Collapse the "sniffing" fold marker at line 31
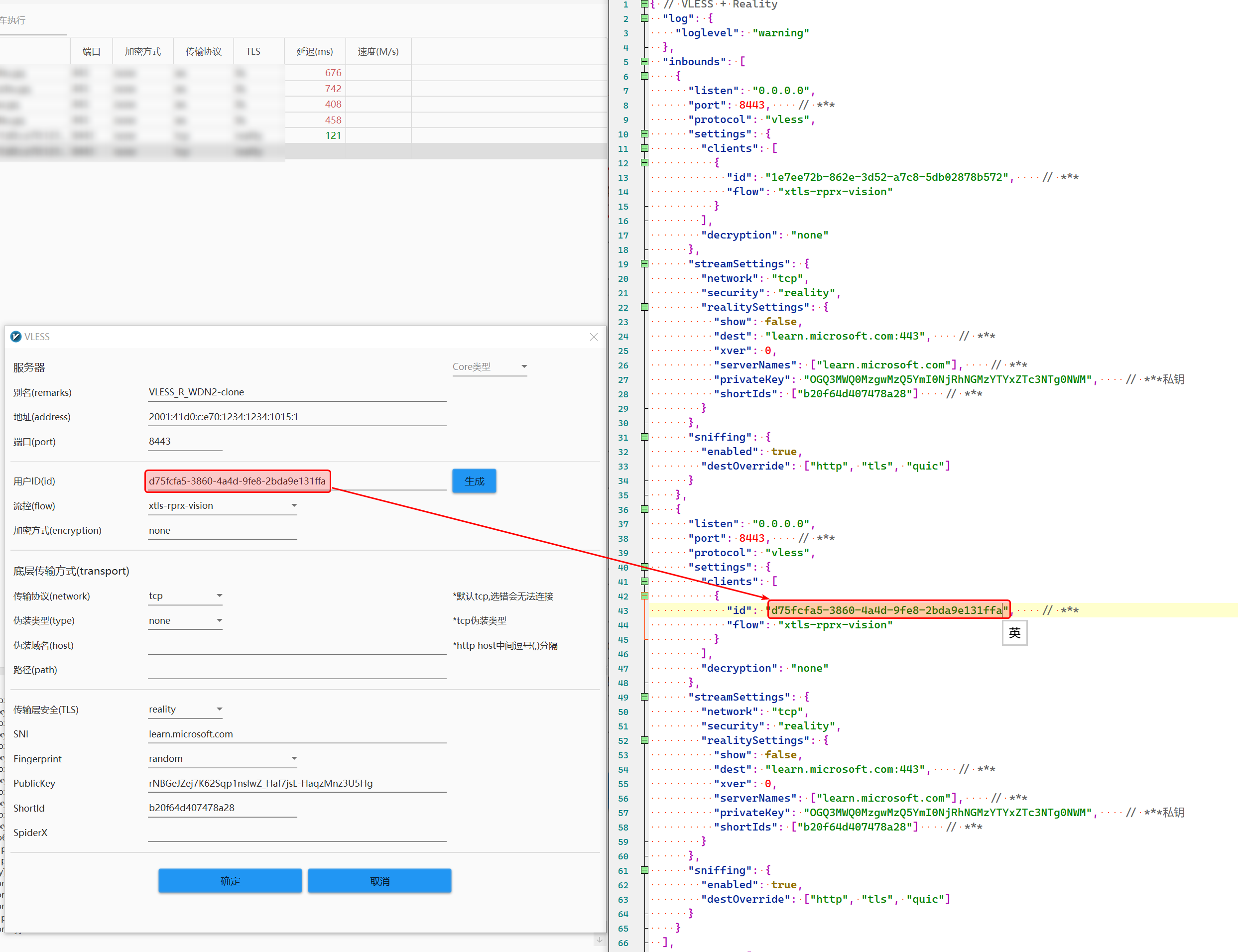Viewport: 1238px width, 952px height. pyautogui.click(x=644, y=437)
